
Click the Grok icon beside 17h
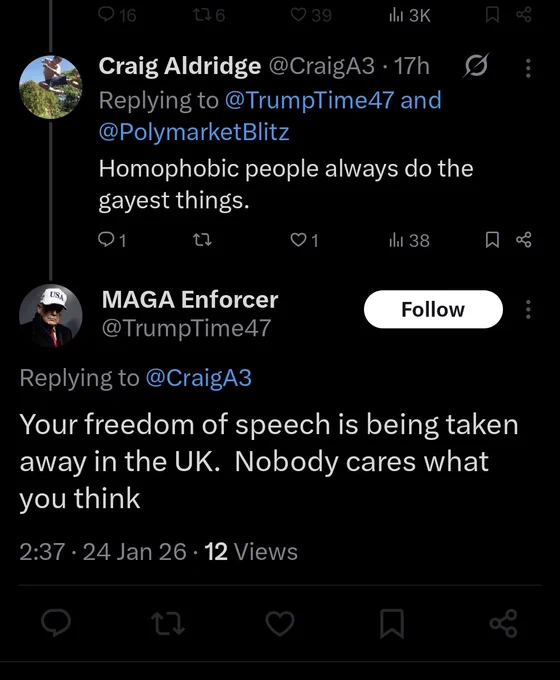click(x=476, y=66)
